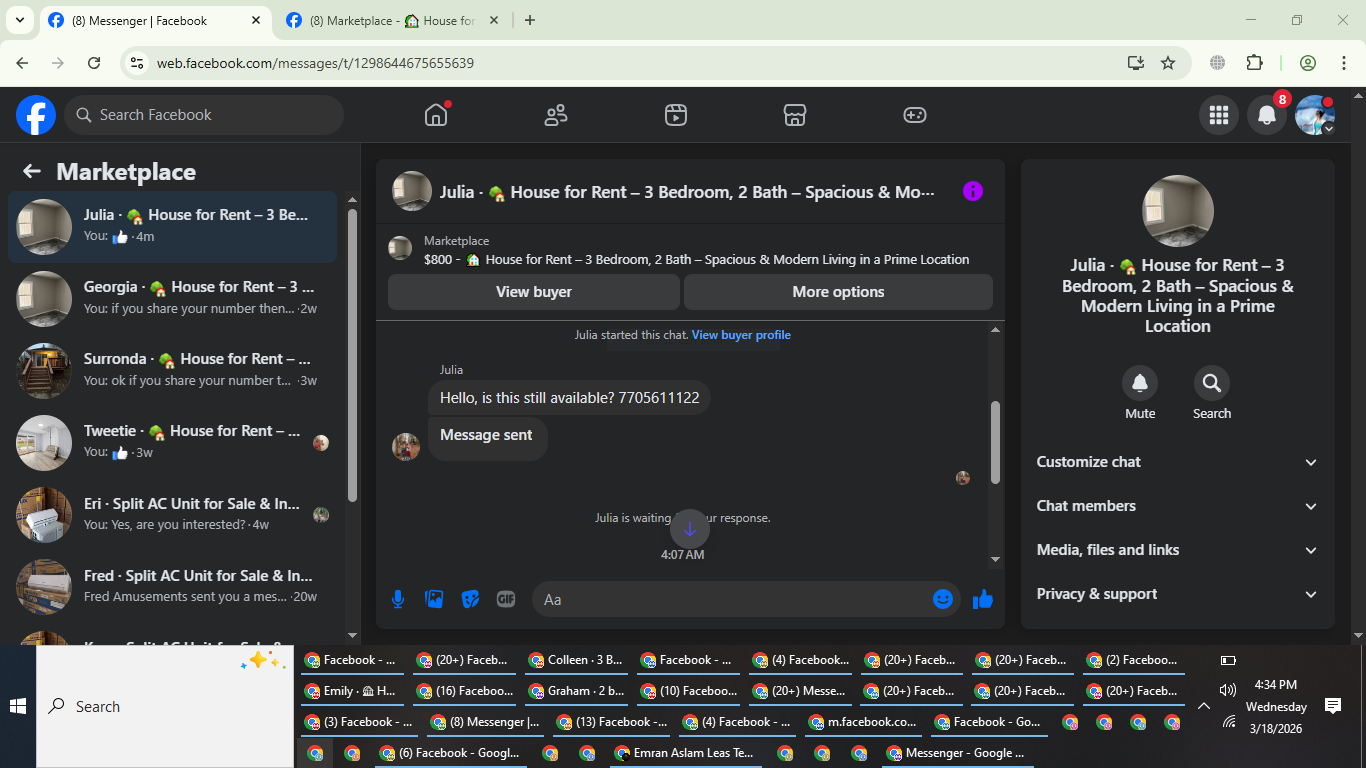1366x768 pixels.
Task: Go to Facebook Home icon
Action: [x=436, y=115]
